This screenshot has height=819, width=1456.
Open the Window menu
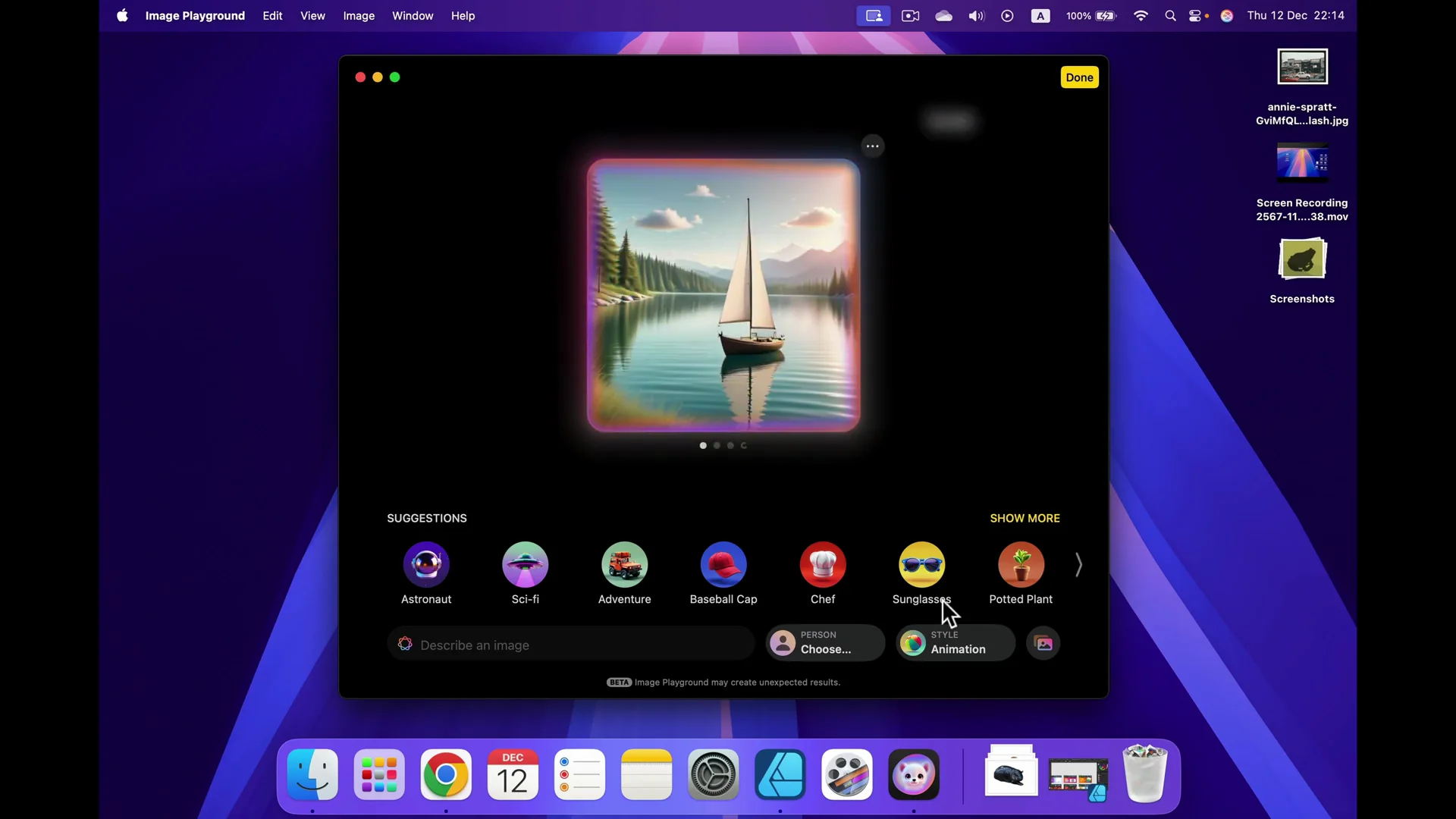point(413,15)
